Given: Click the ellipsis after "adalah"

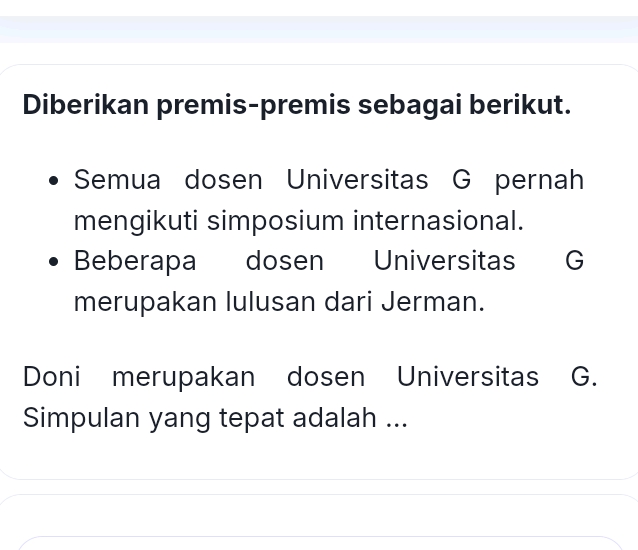Looking at the screenshot, I should (x=396, y=418).
